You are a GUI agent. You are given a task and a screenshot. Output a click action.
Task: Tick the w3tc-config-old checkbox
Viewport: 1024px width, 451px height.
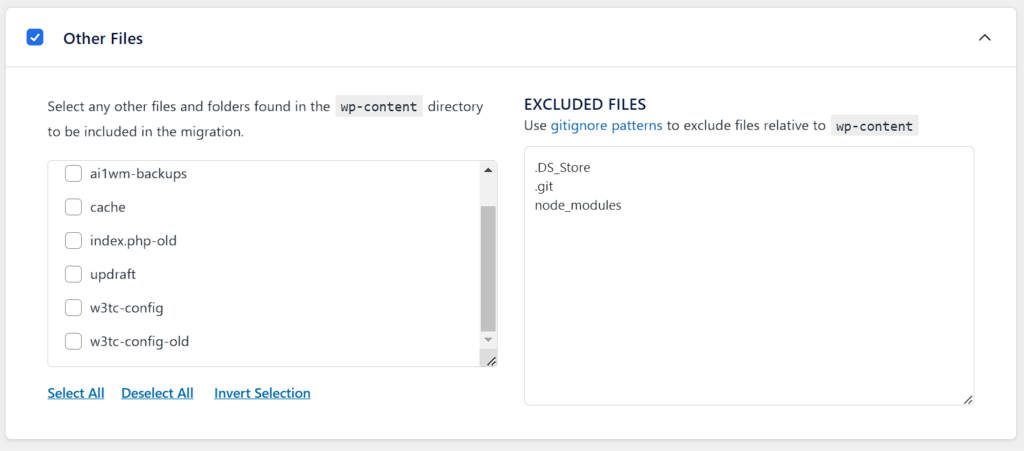(x=74, y=342)
